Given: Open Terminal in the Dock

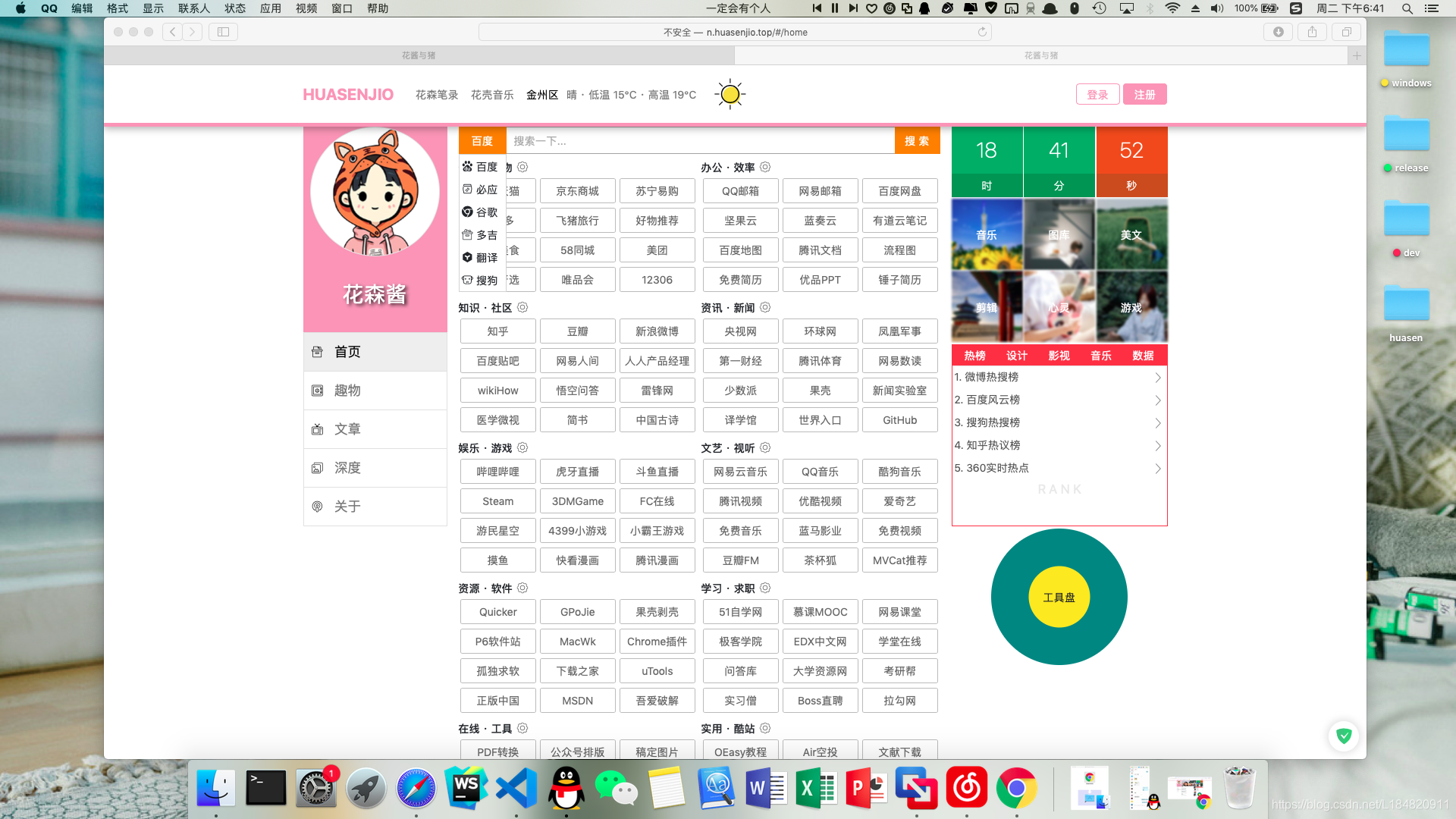Looking at the screenshot, I should [266, 788].
